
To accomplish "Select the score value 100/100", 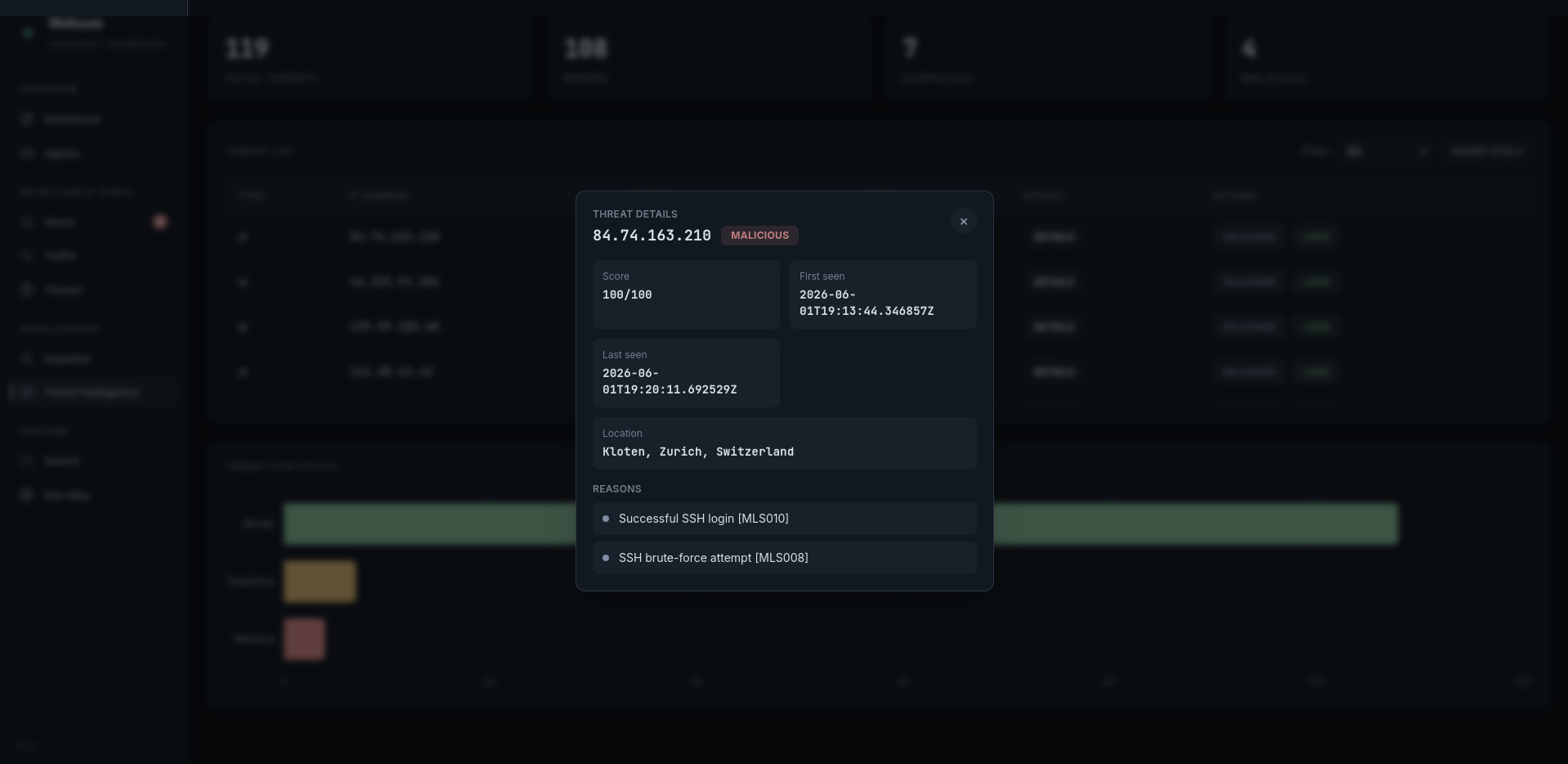I will tap(627, 294).
